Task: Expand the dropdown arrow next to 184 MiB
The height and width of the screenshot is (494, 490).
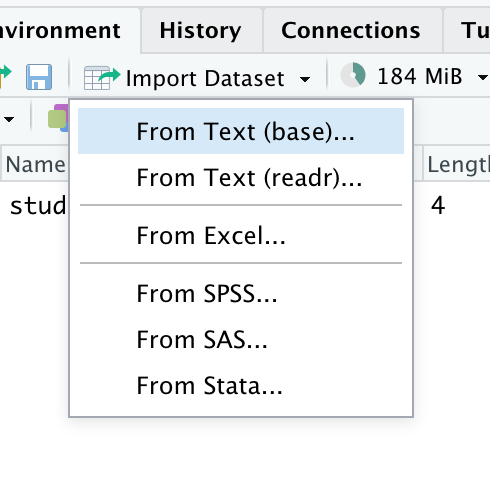Action: pyautogui.click(x=483, y=78)
